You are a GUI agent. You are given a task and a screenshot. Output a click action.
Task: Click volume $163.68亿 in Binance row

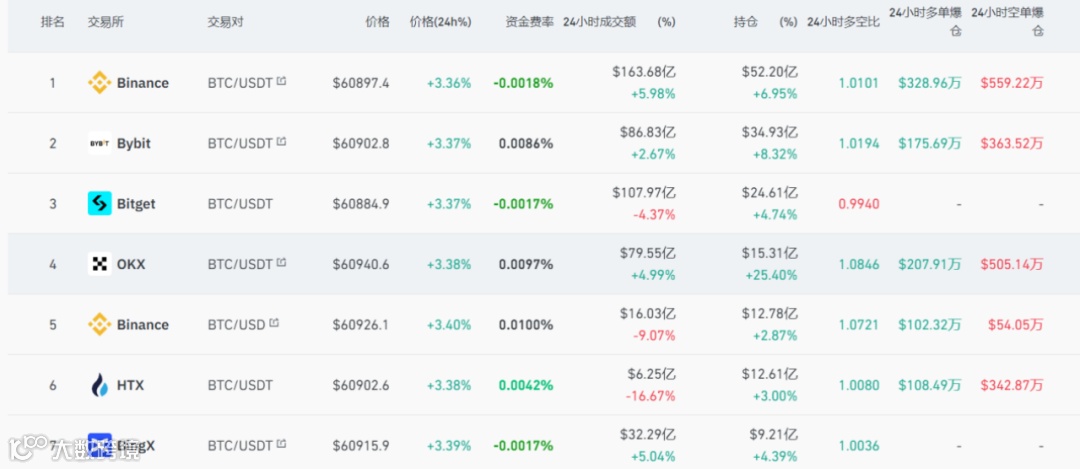coord(643,72)
